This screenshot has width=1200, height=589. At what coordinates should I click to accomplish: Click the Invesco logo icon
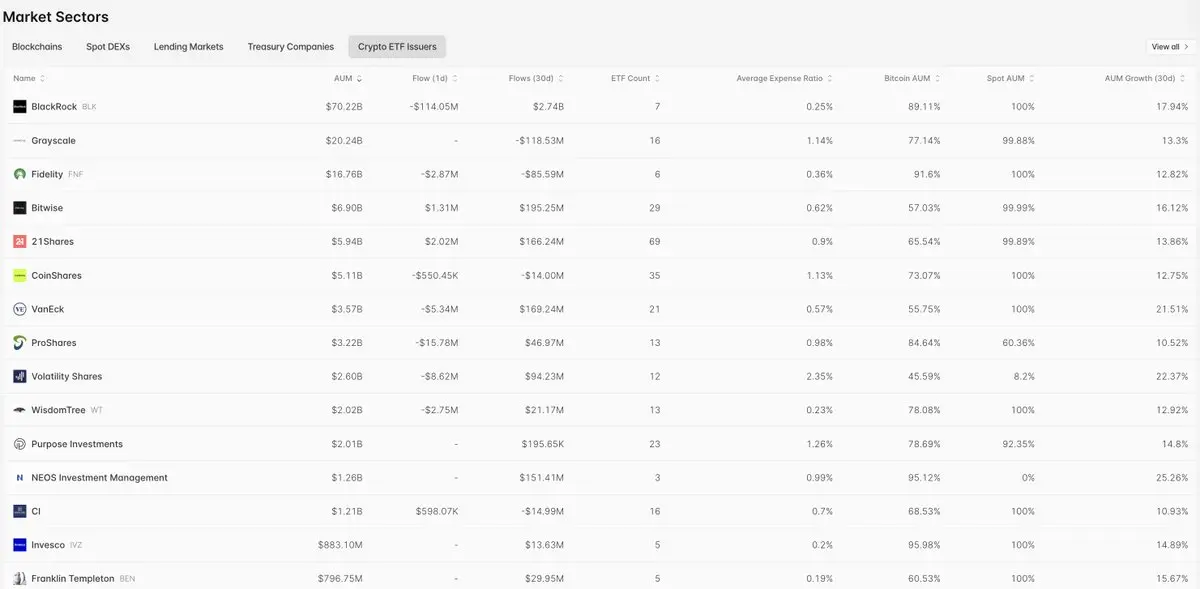click(20, 545)
